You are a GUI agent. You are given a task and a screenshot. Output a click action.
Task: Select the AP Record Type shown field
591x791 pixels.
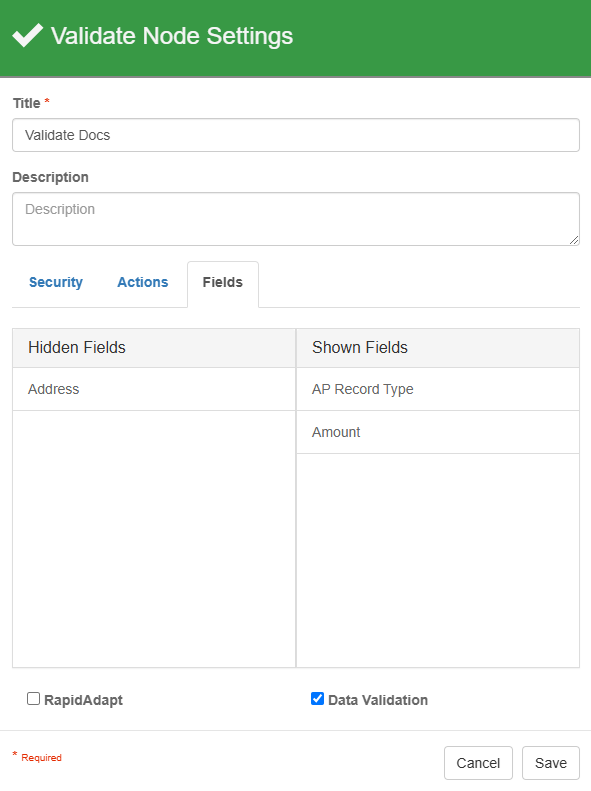pyautogui.click(x=438, y=389)
